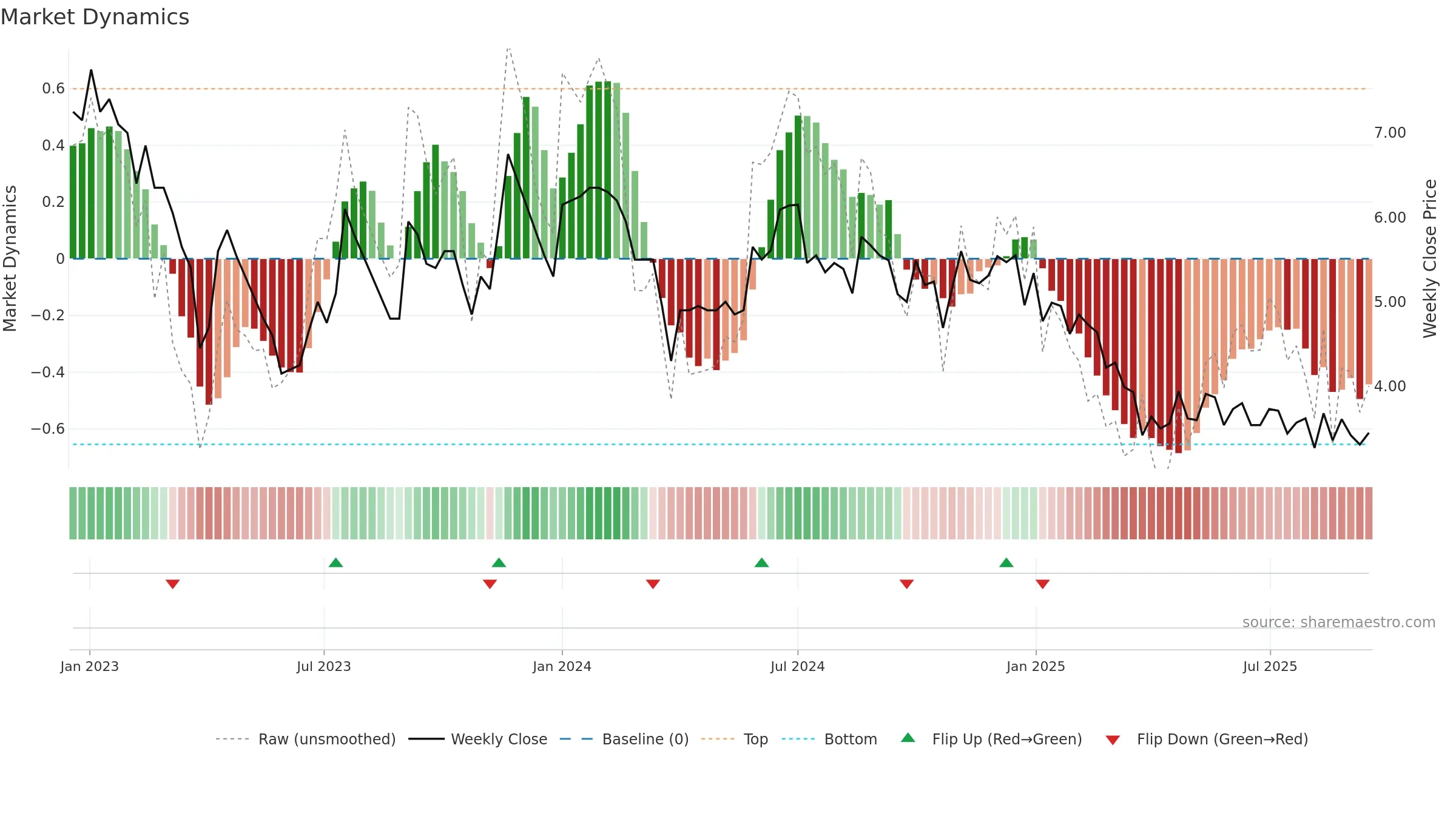Click the 0.6 left axis tick label

tap(53, 89)
